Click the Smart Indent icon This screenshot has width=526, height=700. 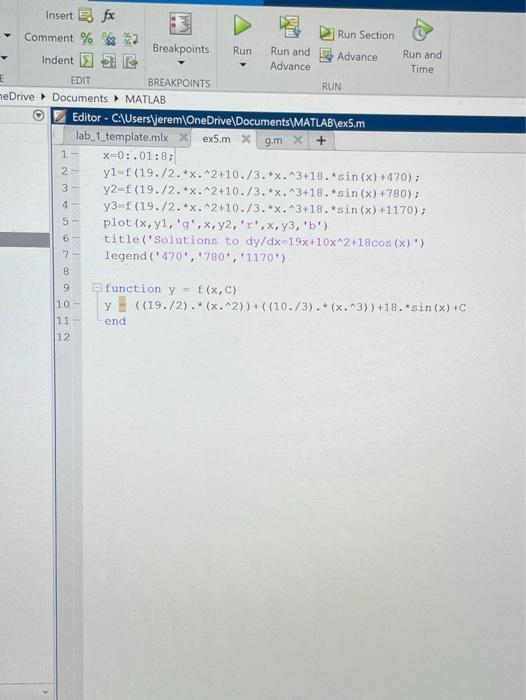click(x=86, y=60)
